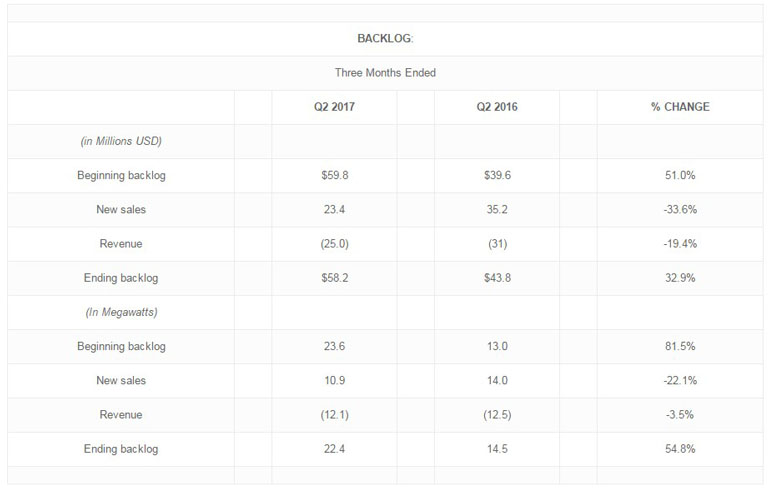Viewport: 769px width, 490px height.
Task: Select the Three Months Ended header
Action: pyautogui.click(x=385, y=73)
